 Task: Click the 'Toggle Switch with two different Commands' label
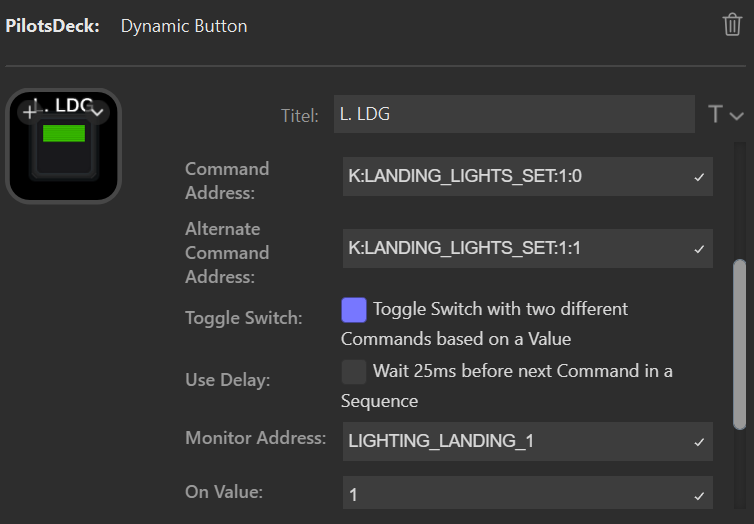500,309
